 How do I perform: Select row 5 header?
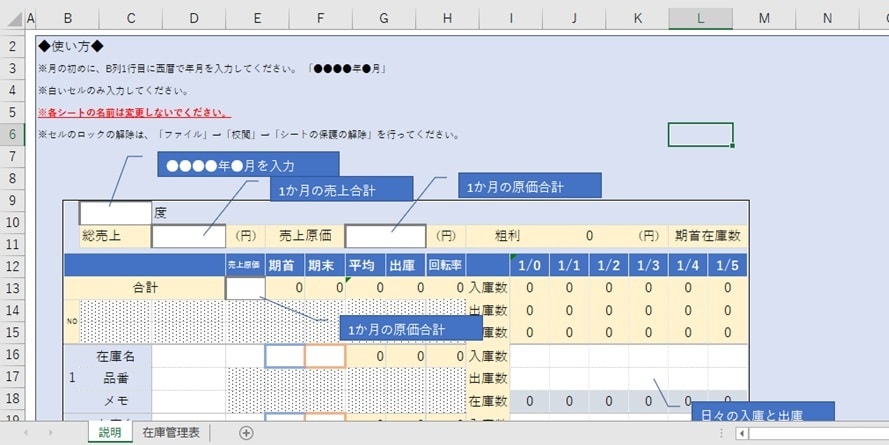coord(12,112)
